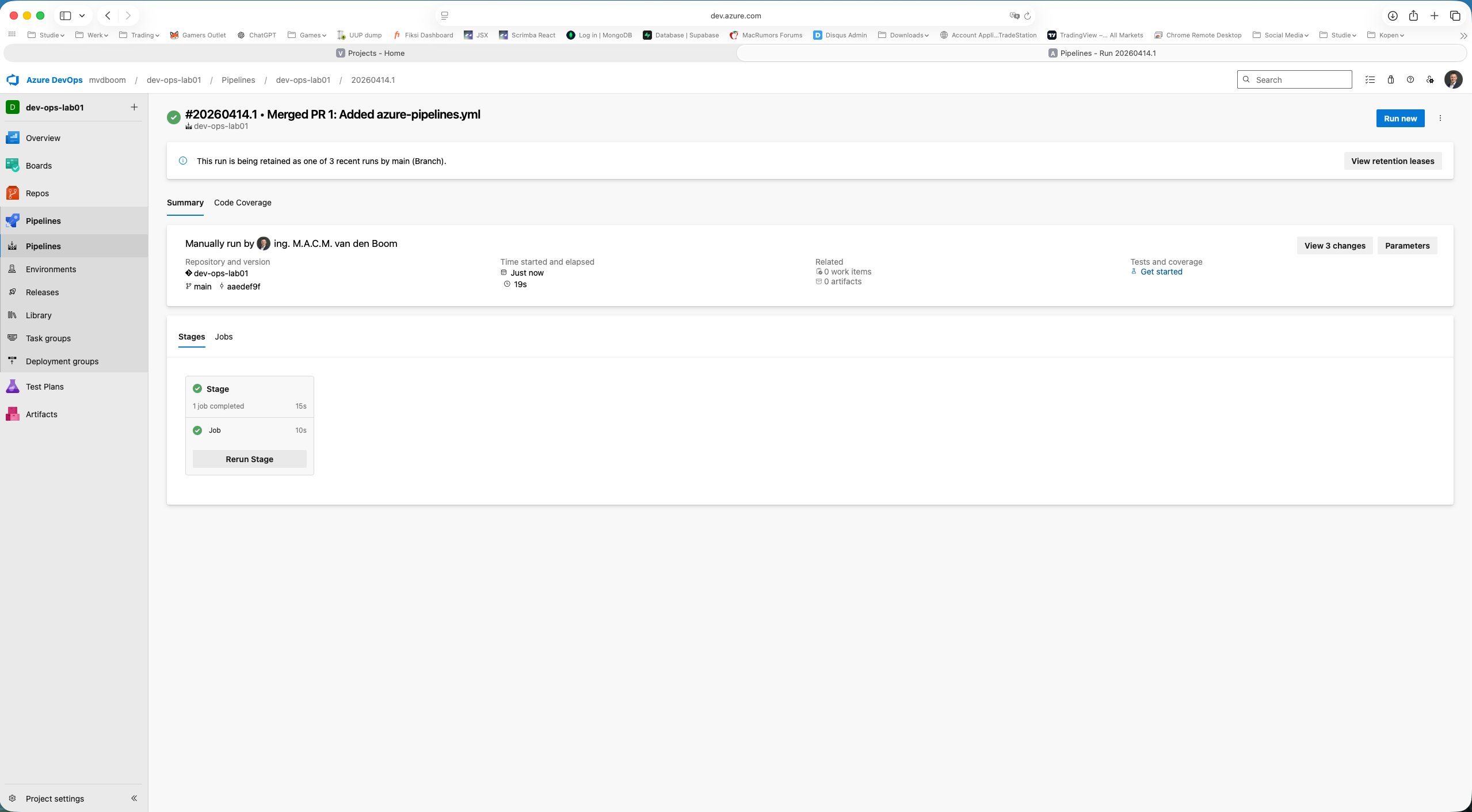Open the marketplace shopping bag icon
1472x812 pixels.
pyautogui.click(x=1390, y=80)
